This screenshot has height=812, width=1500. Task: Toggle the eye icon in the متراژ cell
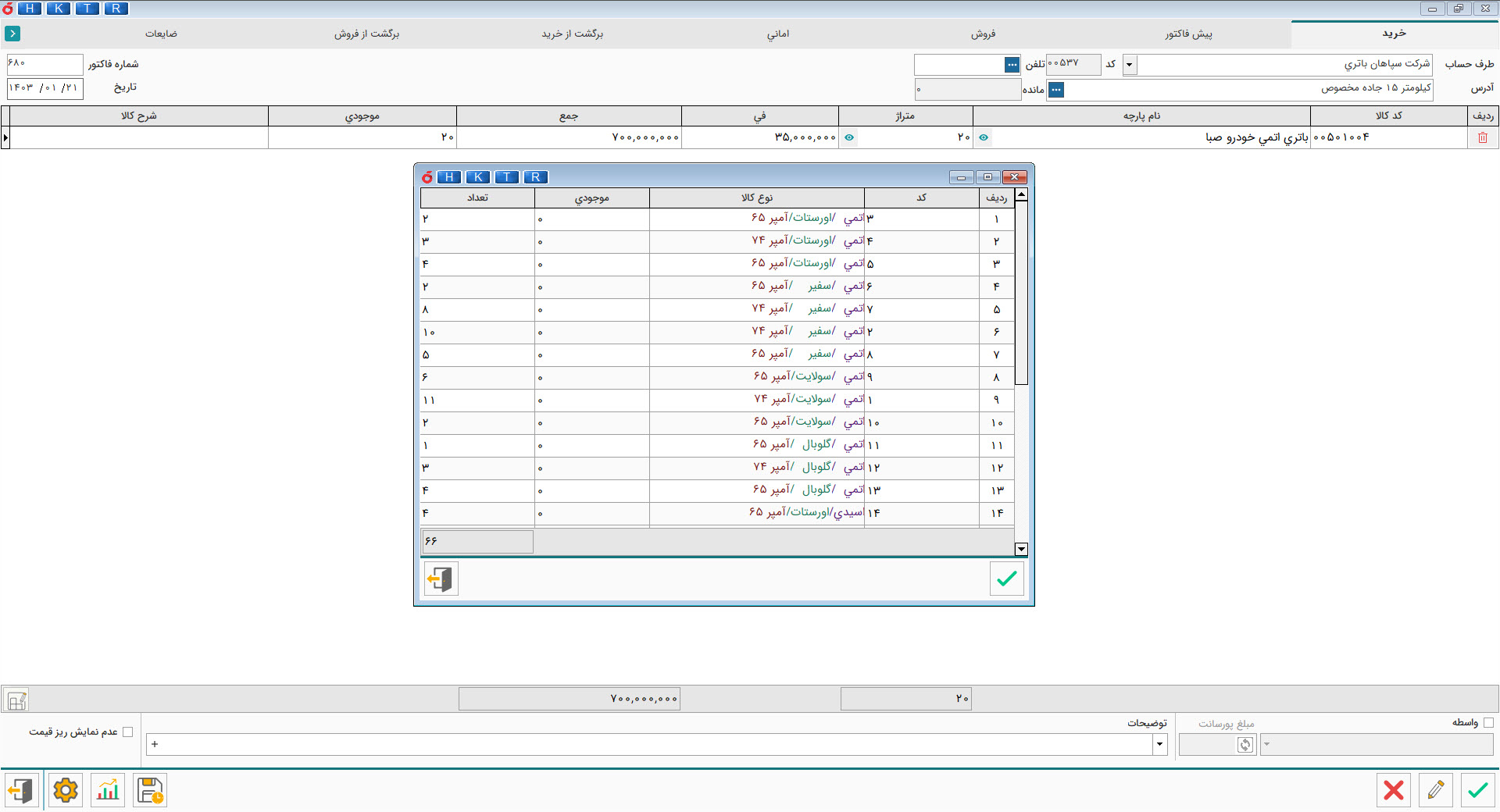(984, 137)
